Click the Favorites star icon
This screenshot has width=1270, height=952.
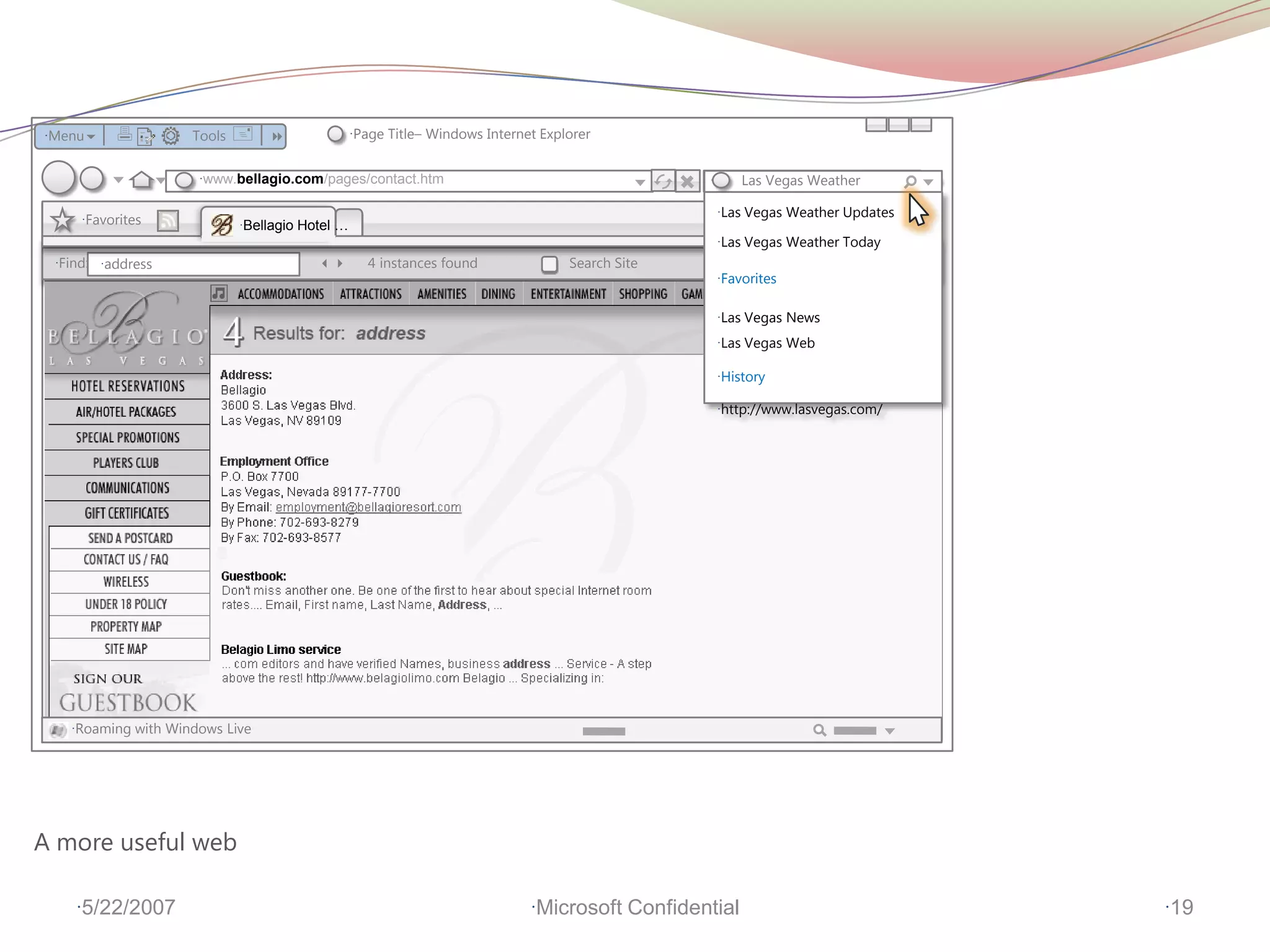(63, 220)
